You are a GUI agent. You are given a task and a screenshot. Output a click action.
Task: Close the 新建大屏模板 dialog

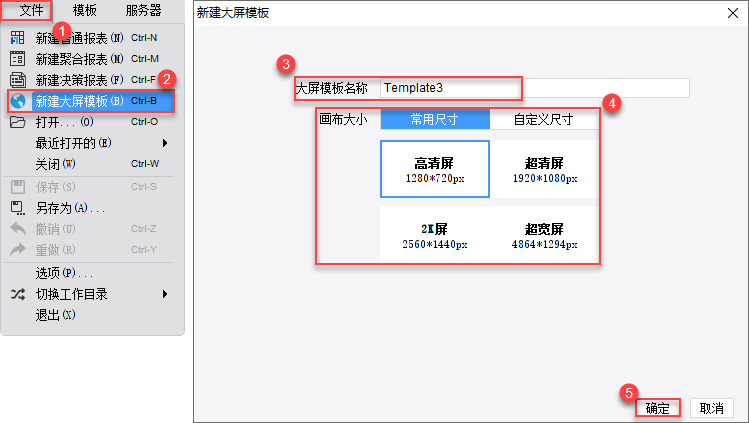tap(733, 13)
